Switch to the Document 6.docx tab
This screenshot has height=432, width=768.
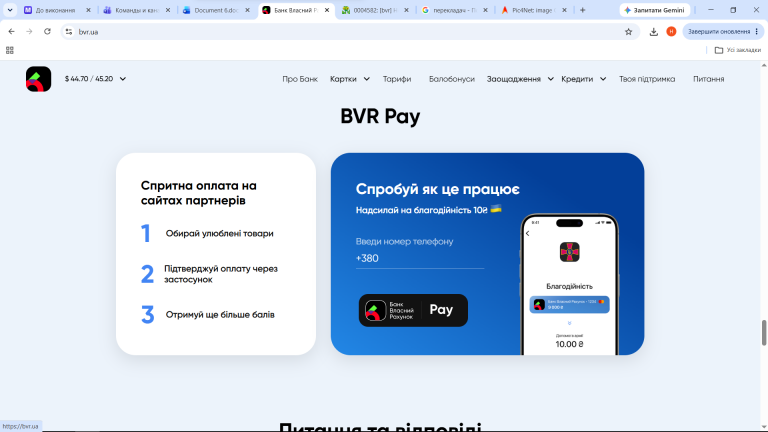pos(216,10)
